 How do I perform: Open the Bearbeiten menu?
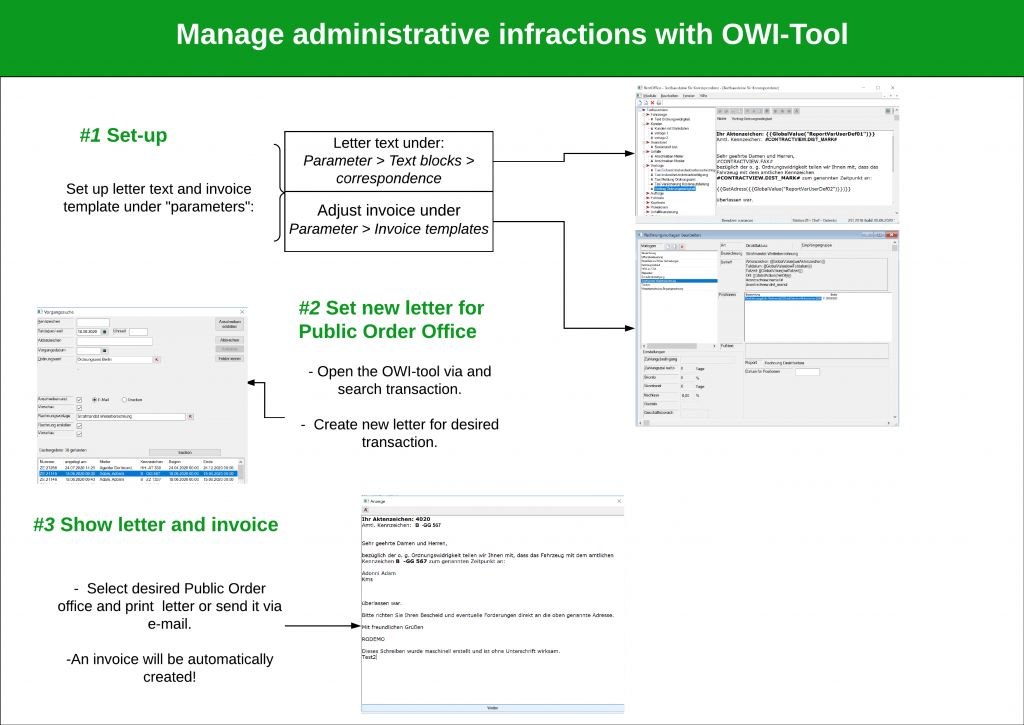click(x=669, y=96)
